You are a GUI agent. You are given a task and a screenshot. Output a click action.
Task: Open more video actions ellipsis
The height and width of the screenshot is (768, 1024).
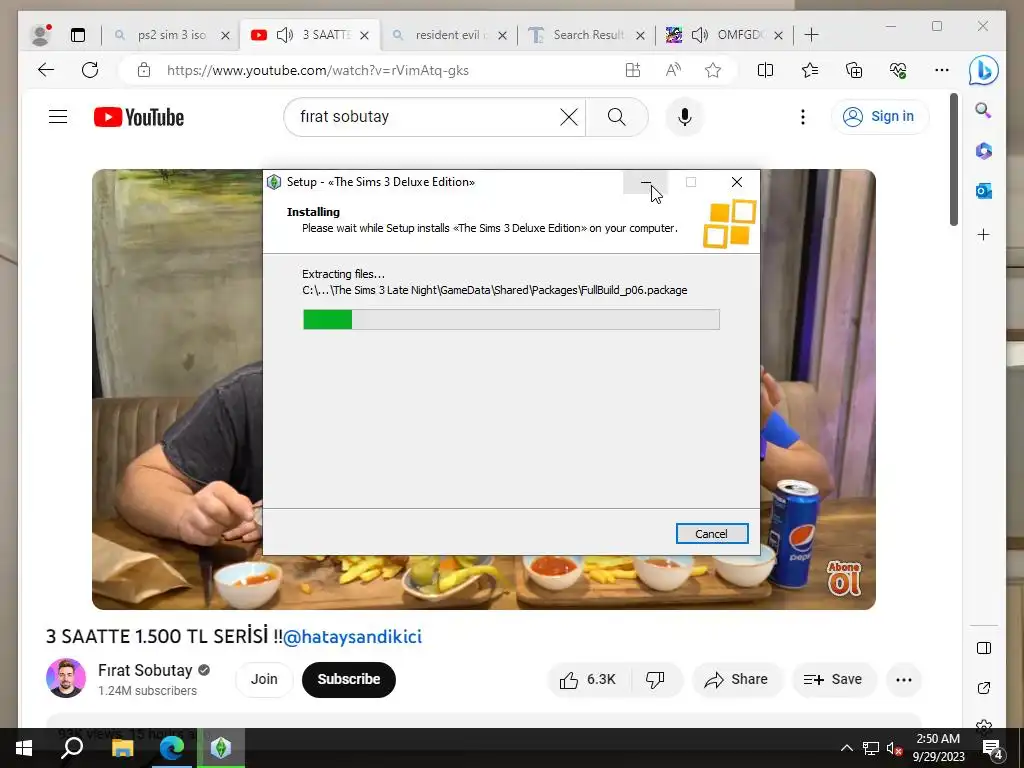click(904, 680)
